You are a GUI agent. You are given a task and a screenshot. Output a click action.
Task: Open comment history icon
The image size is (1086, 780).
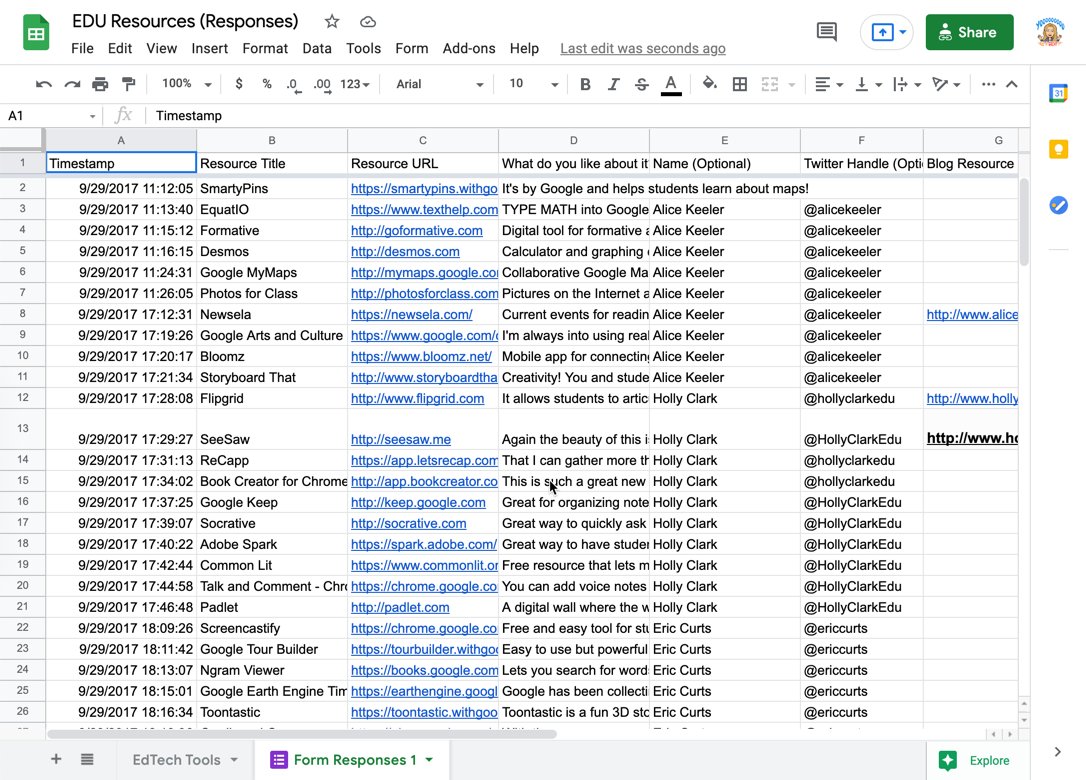click(826, 32)
